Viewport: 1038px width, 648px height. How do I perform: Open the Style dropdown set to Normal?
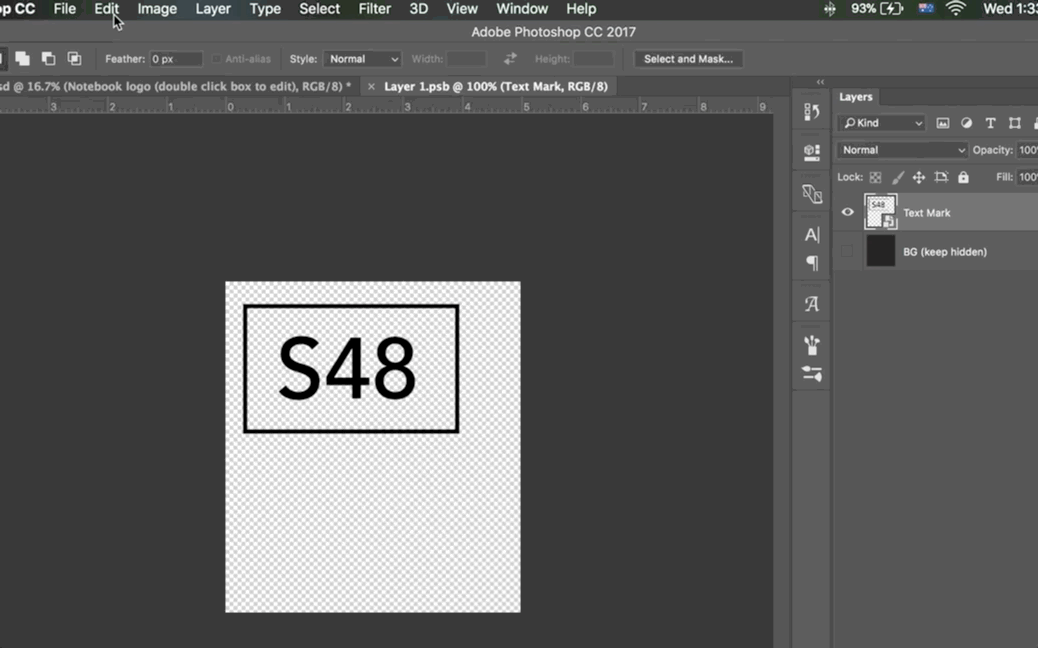click(362, 59)
